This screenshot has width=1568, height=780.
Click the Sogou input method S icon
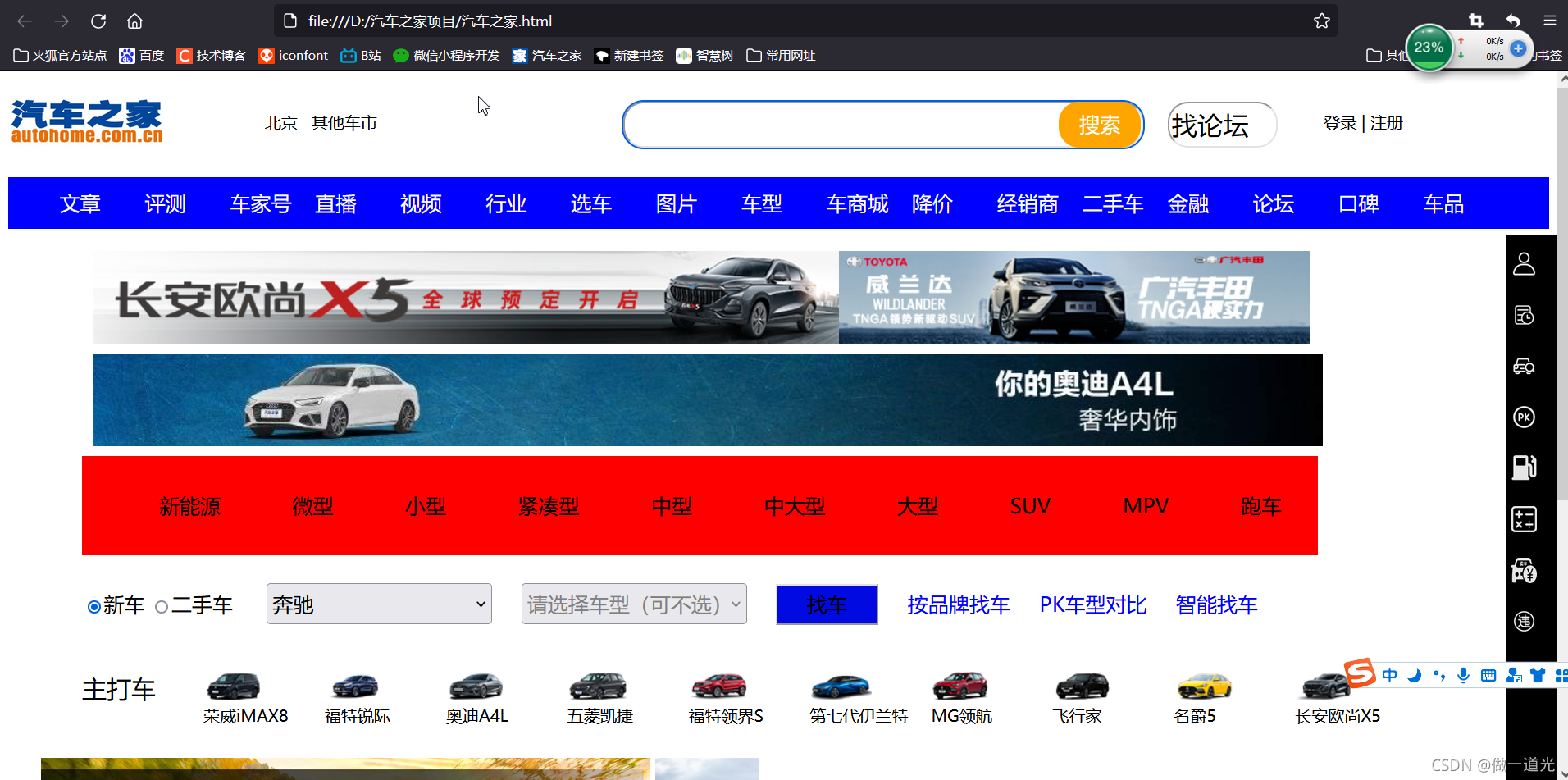click(1360, 674)
